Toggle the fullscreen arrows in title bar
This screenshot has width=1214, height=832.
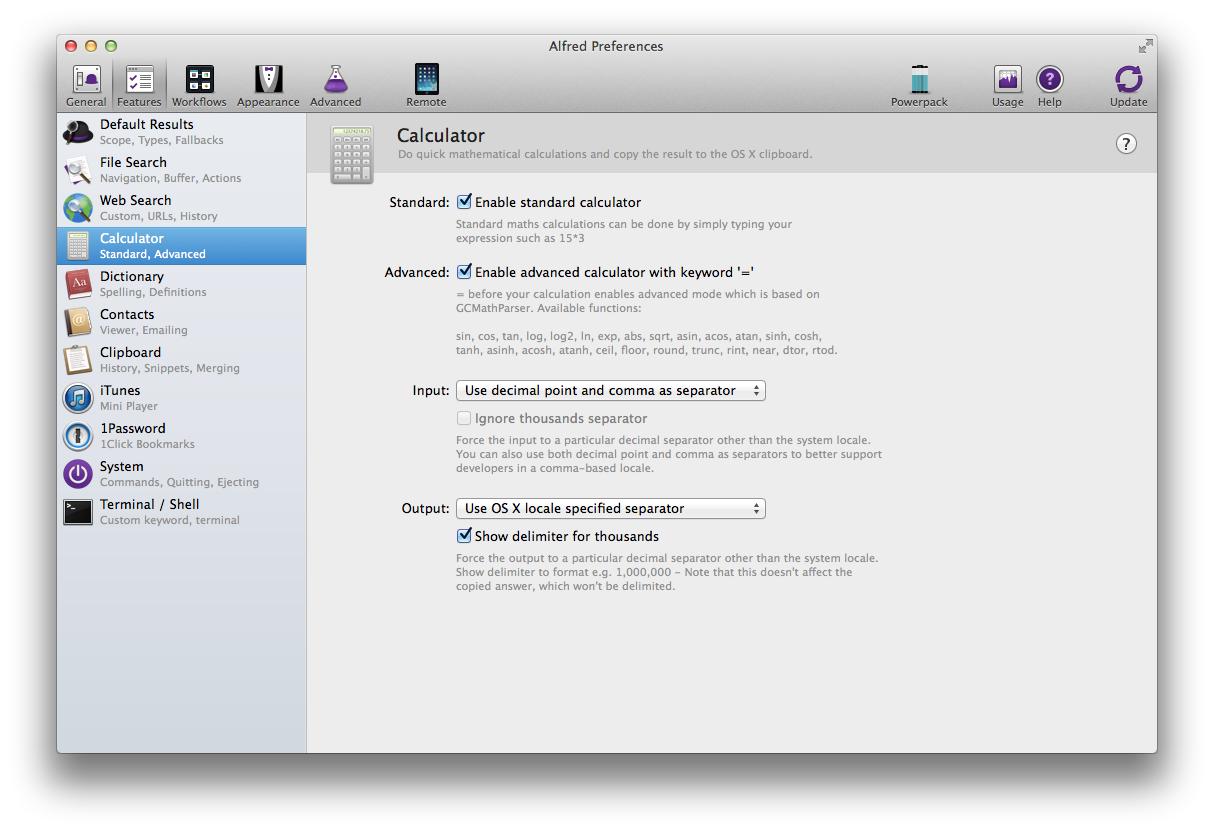pos(1145,46)
